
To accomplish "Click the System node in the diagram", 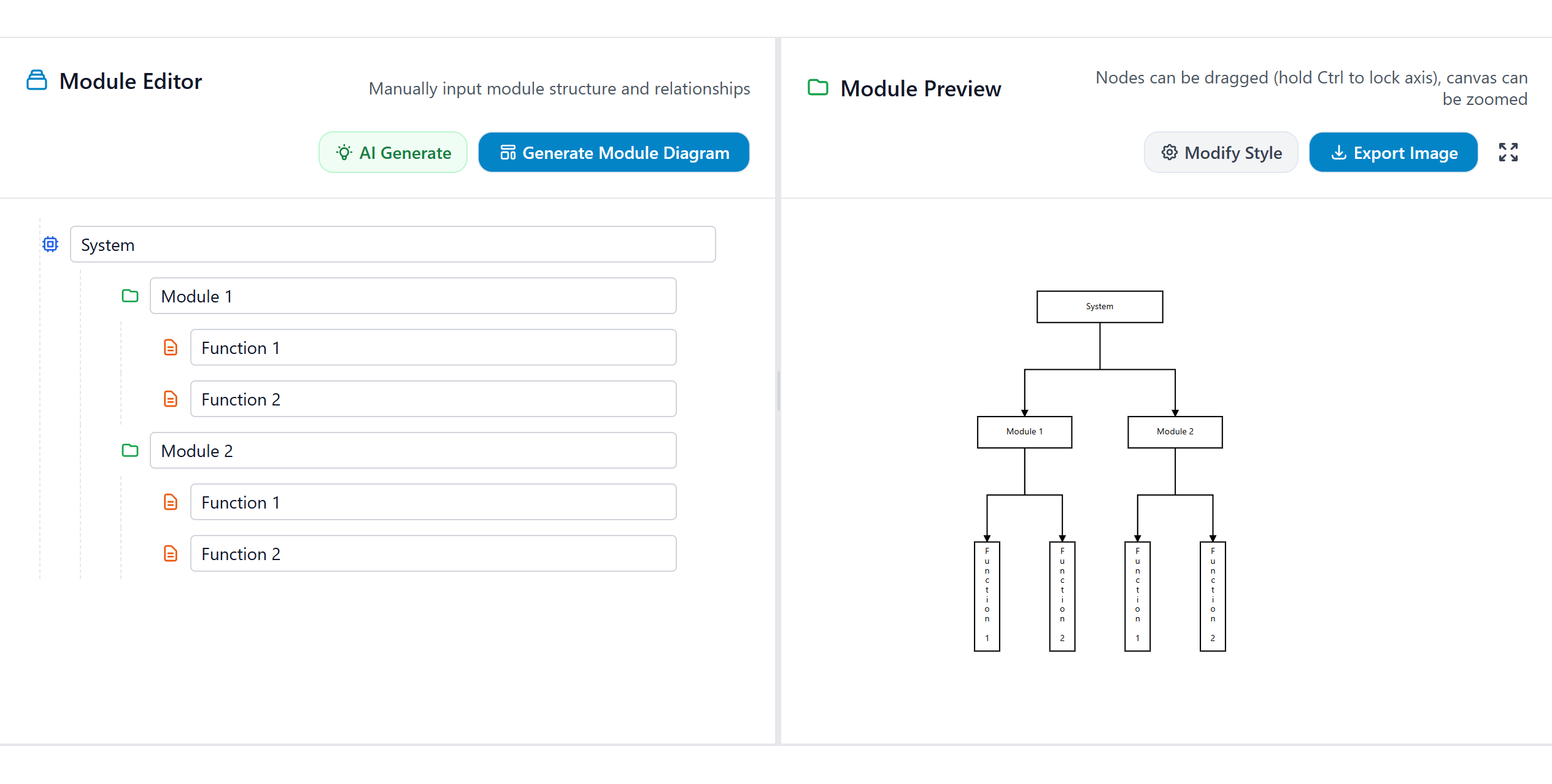I will coord(1099,306).
